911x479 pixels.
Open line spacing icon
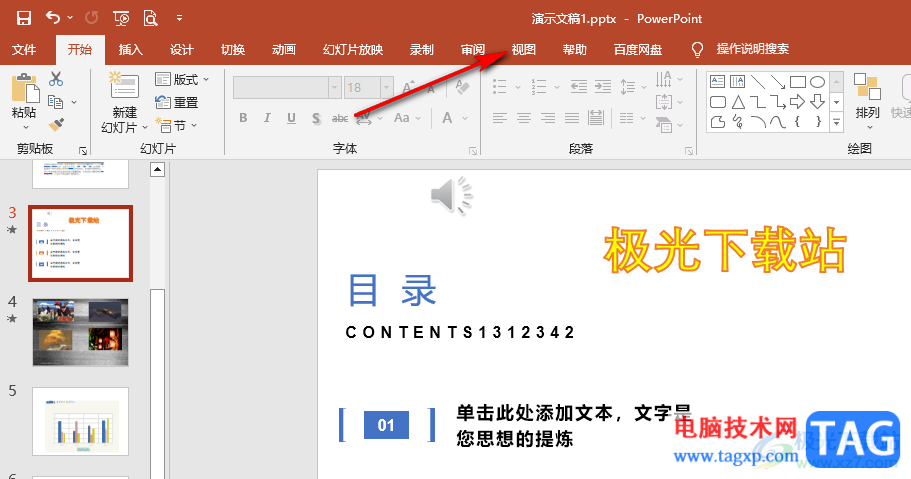tap(627, 87)
